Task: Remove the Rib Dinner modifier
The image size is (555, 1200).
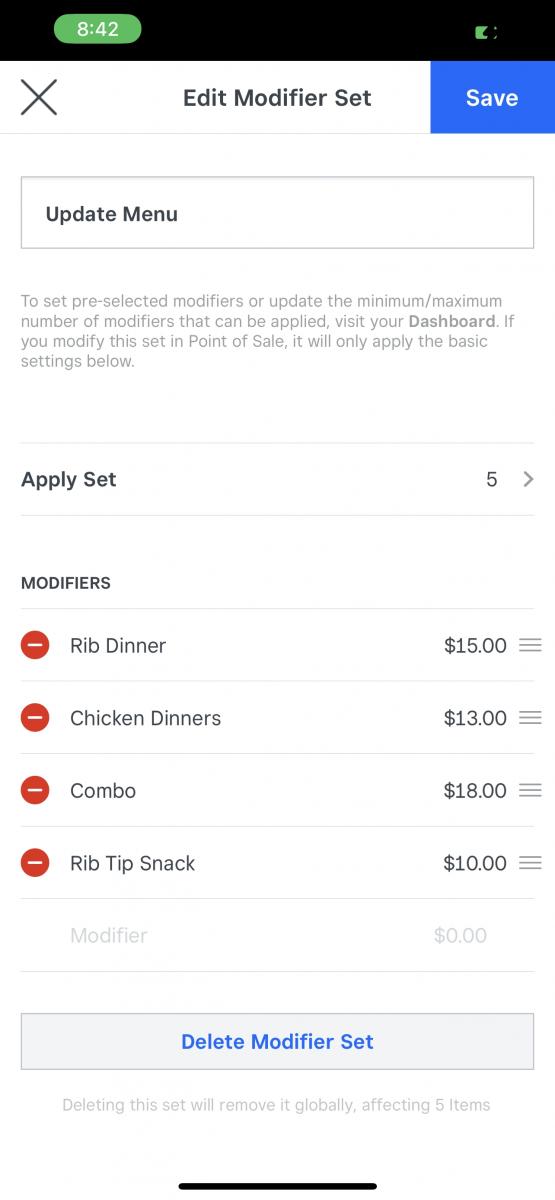Action: tap(35, 645)
